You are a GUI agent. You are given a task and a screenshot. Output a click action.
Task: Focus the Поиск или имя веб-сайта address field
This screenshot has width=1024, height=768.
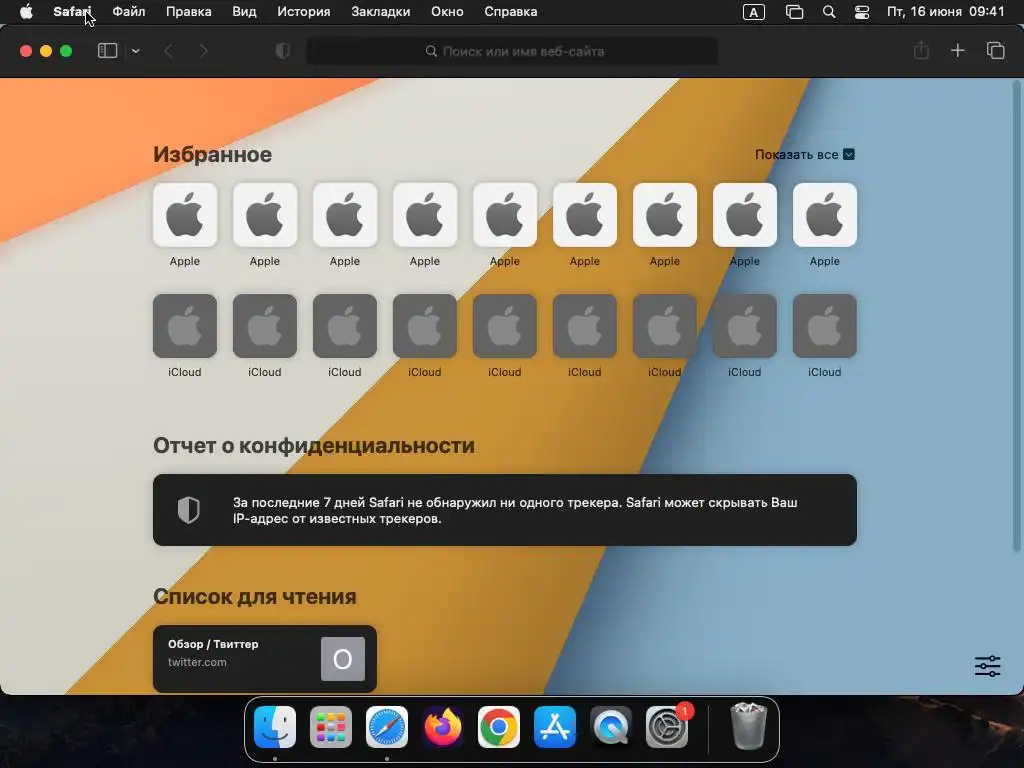pos(512,51)
